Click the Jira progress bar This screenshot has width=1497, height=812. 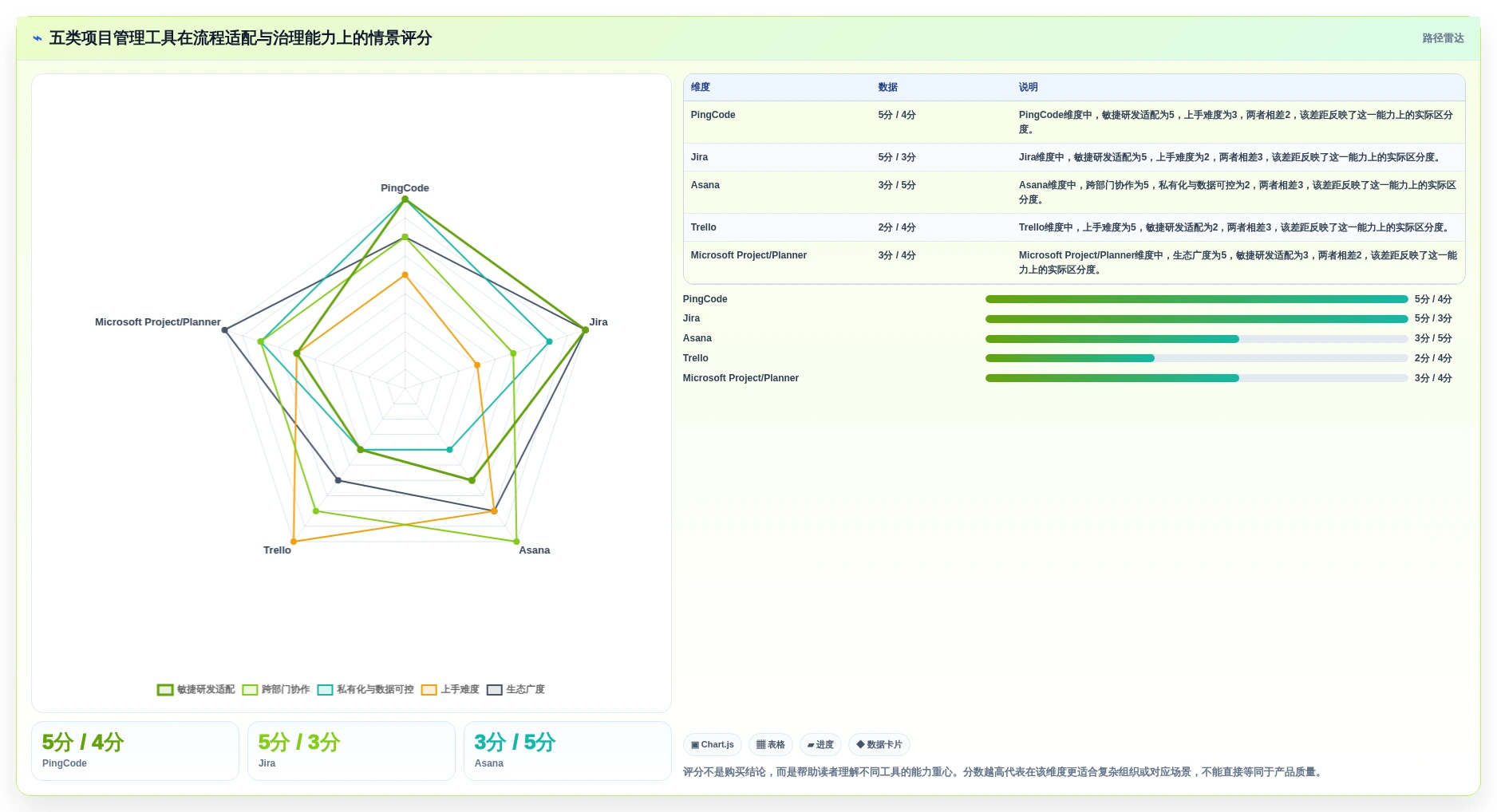pyautogui.click(x=1196, y=319)
